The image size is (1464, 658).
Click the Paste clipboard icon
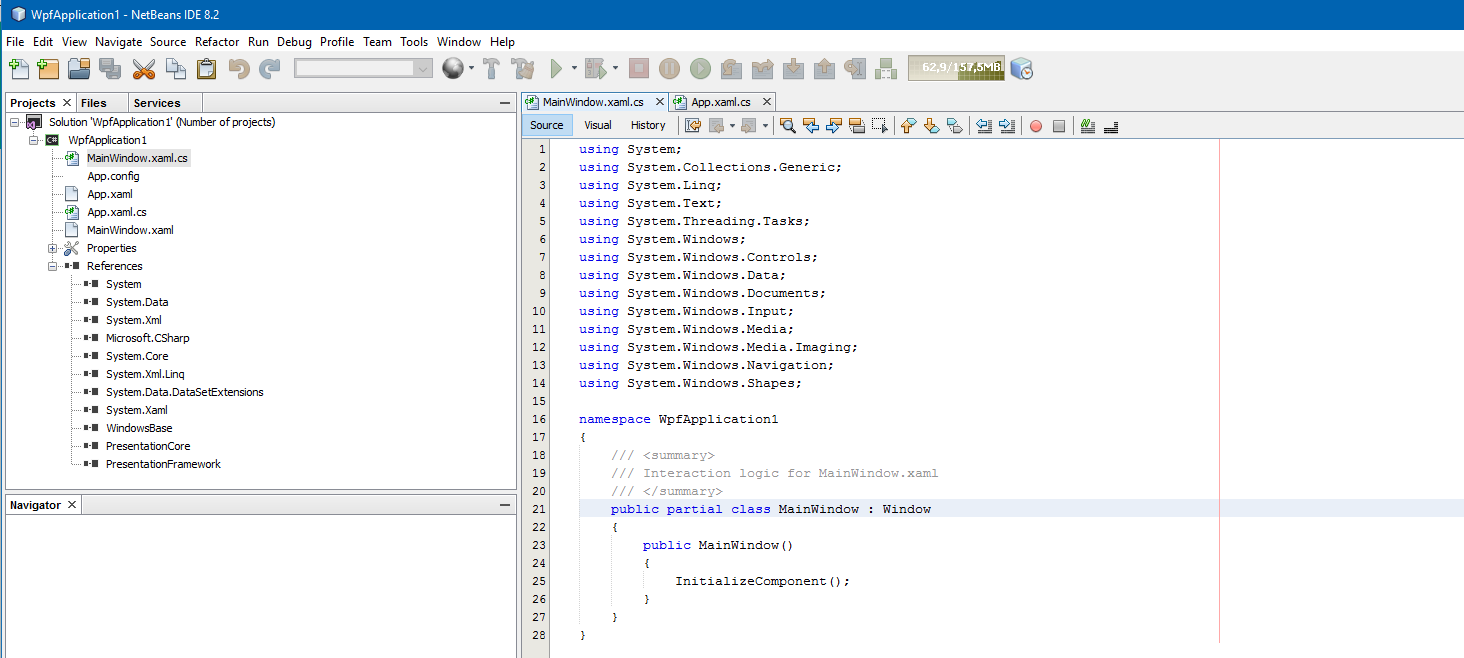tap(206, 69)
